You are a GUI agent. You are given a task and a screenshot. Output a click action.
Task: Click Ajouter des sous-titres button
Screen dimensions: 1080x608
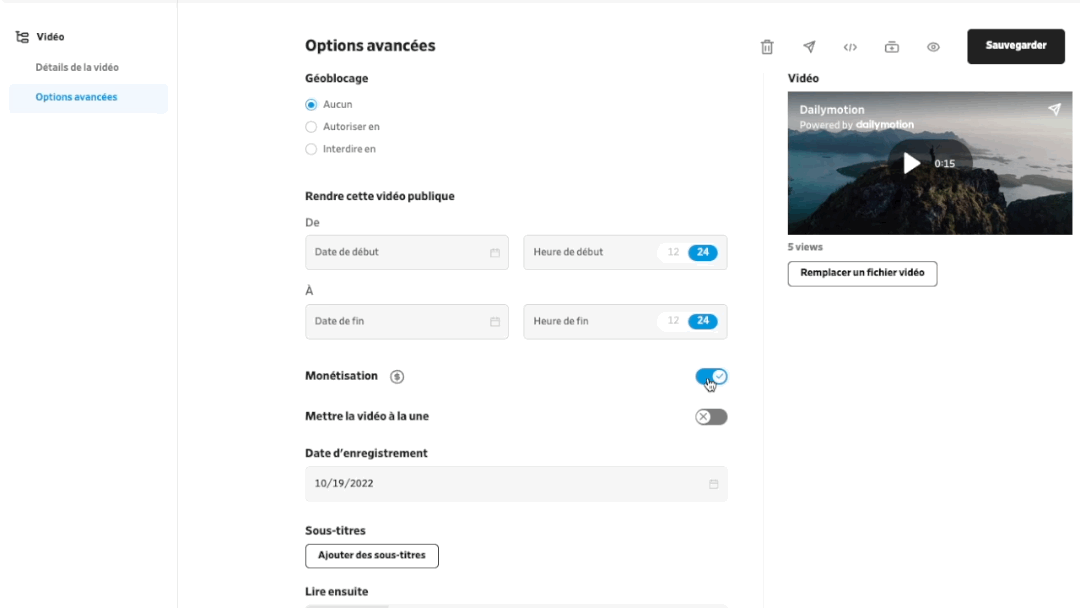pyautogui.click(x=372, y=556)
